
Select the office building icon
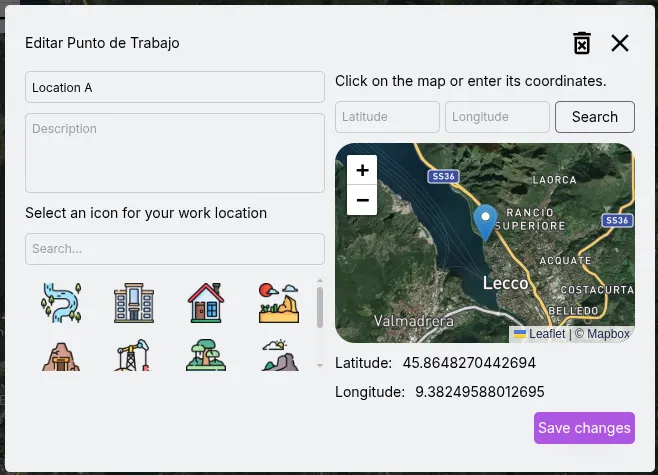click(x=134, y=303)
